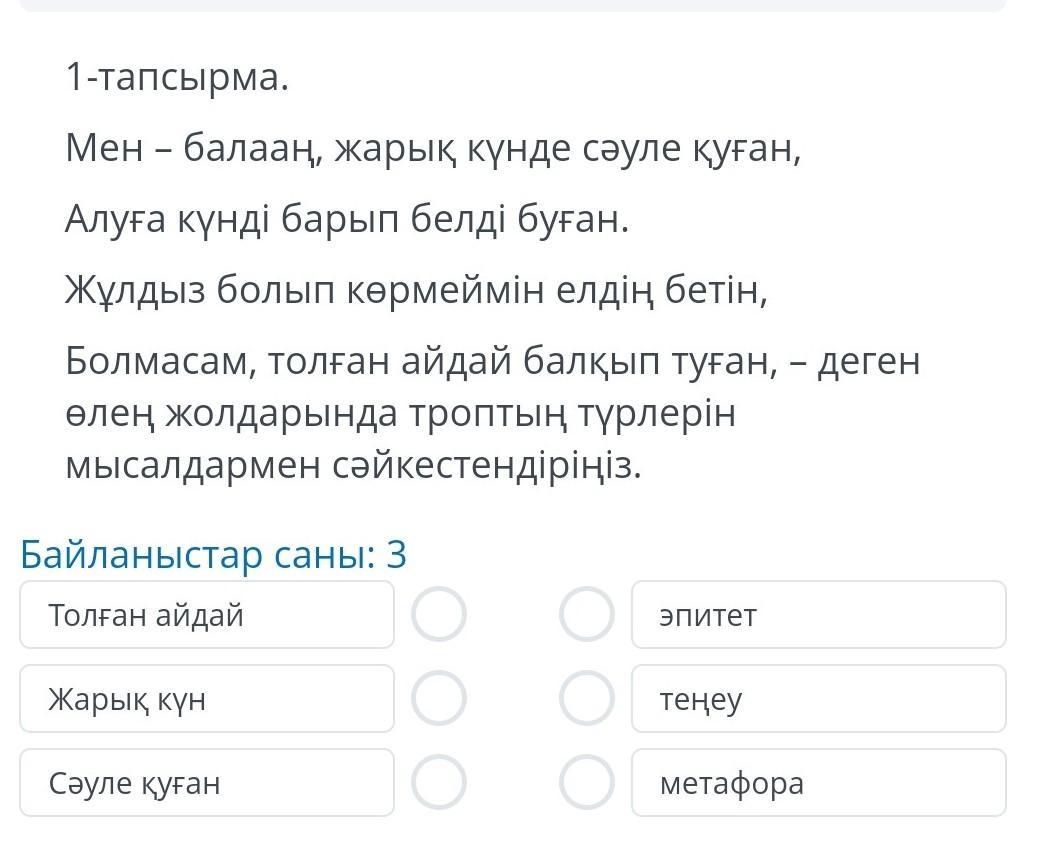
Task: Pick the метафора answer box
Action: pos(818,783)
